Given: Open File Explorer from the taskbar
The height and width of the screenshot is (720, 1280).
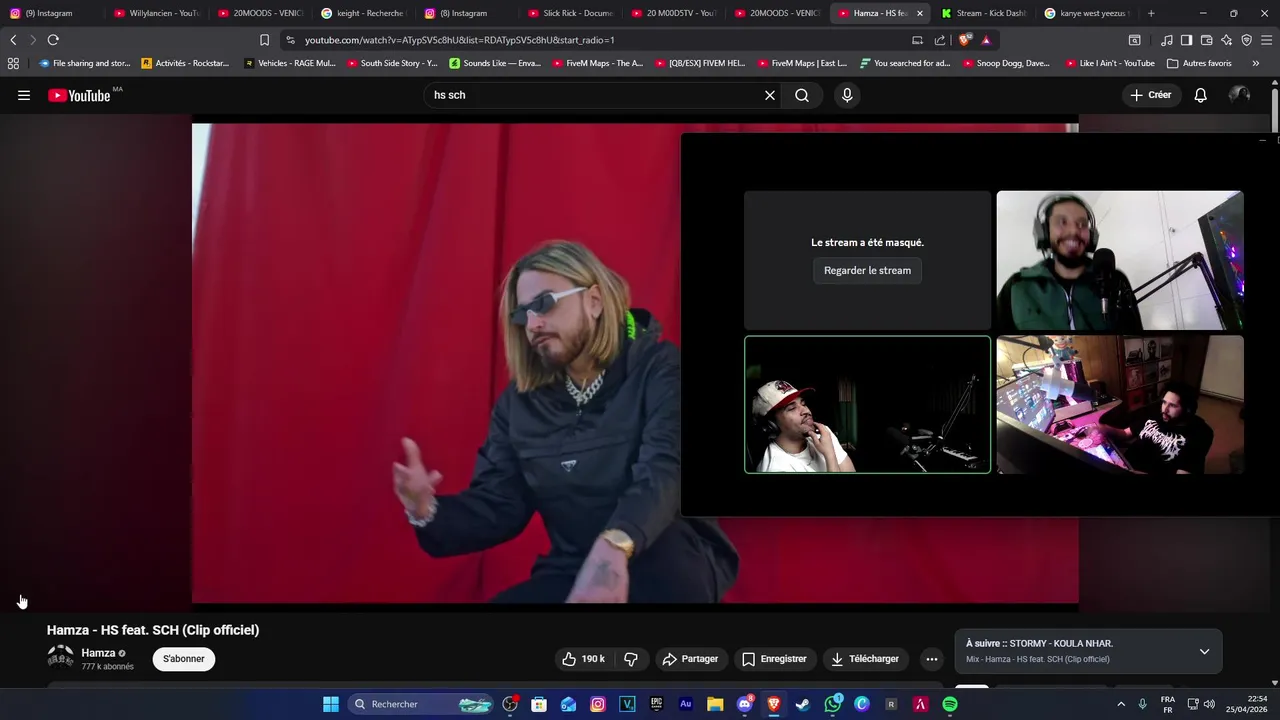Looking at the screenshot, I should pyautogui.click(x=715, y=704).
